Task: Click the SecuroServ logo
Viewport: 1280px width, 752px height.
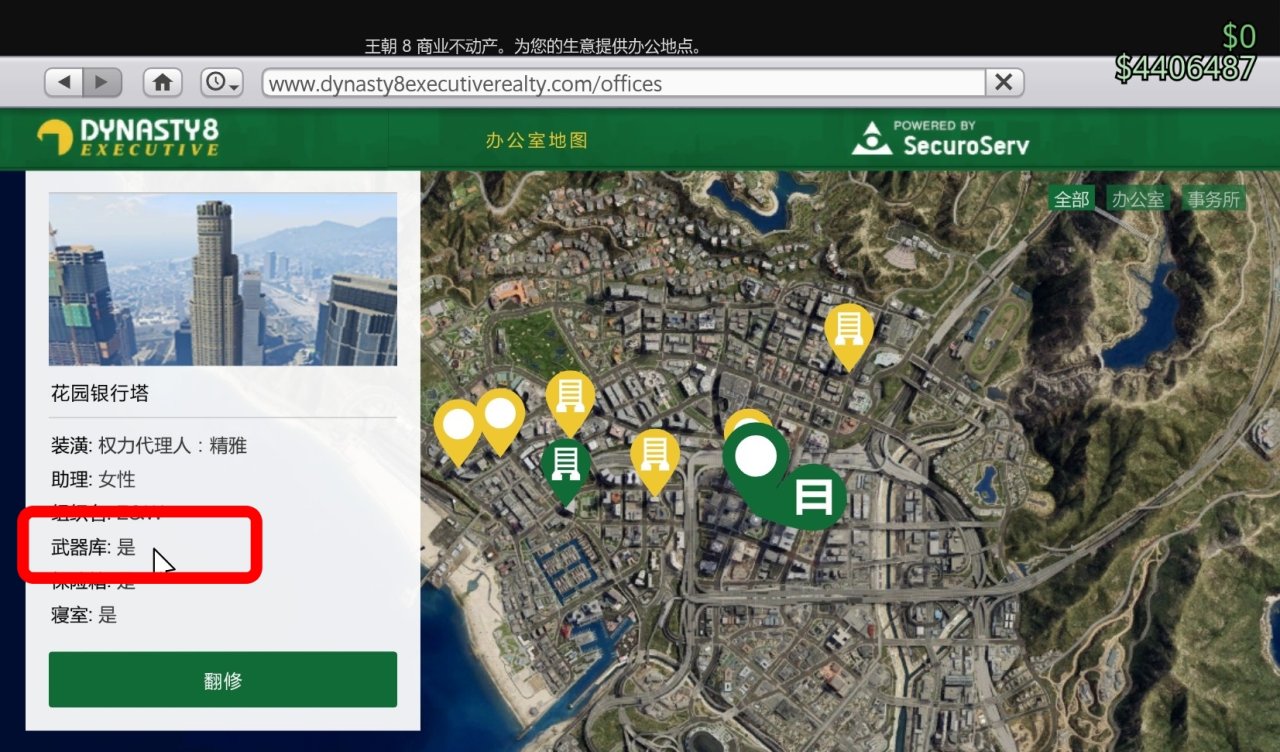Action: [x=940, y=139]
